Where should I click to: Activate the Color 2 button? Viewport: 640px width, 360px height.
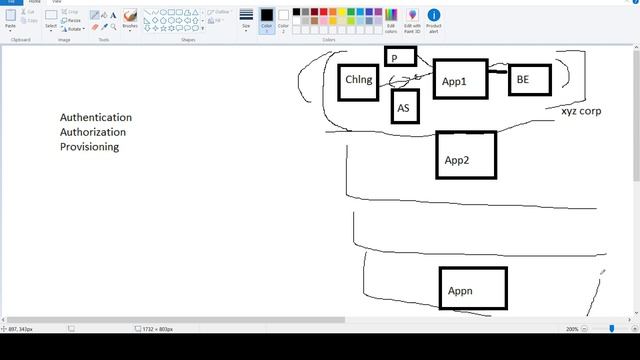283,20
